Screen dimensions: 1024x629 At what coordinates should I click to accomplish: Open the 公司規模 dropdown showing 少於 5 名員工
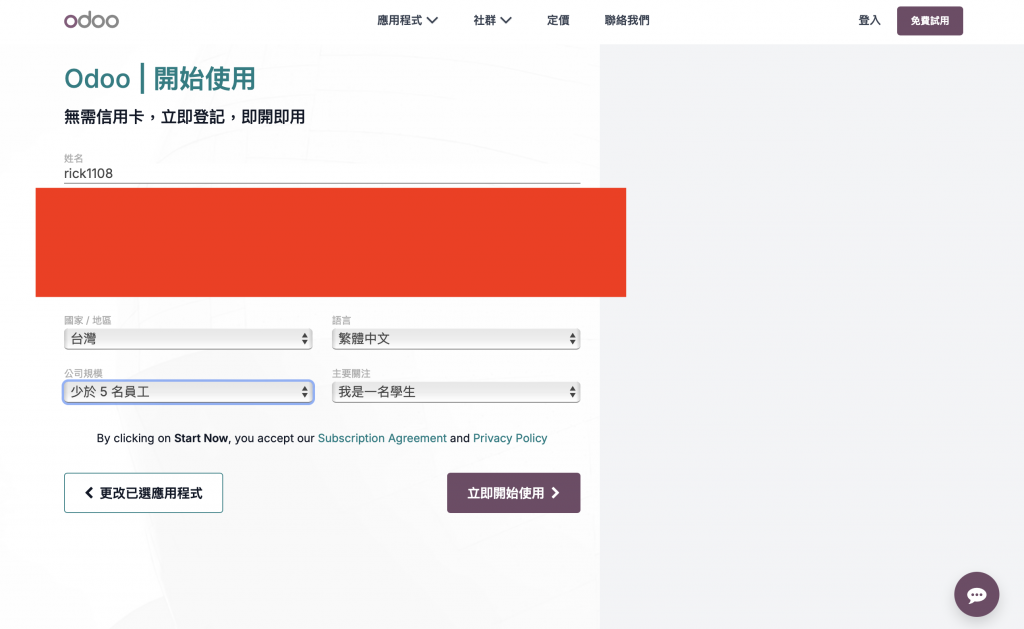pyautogui.click(x=188, y=392)
